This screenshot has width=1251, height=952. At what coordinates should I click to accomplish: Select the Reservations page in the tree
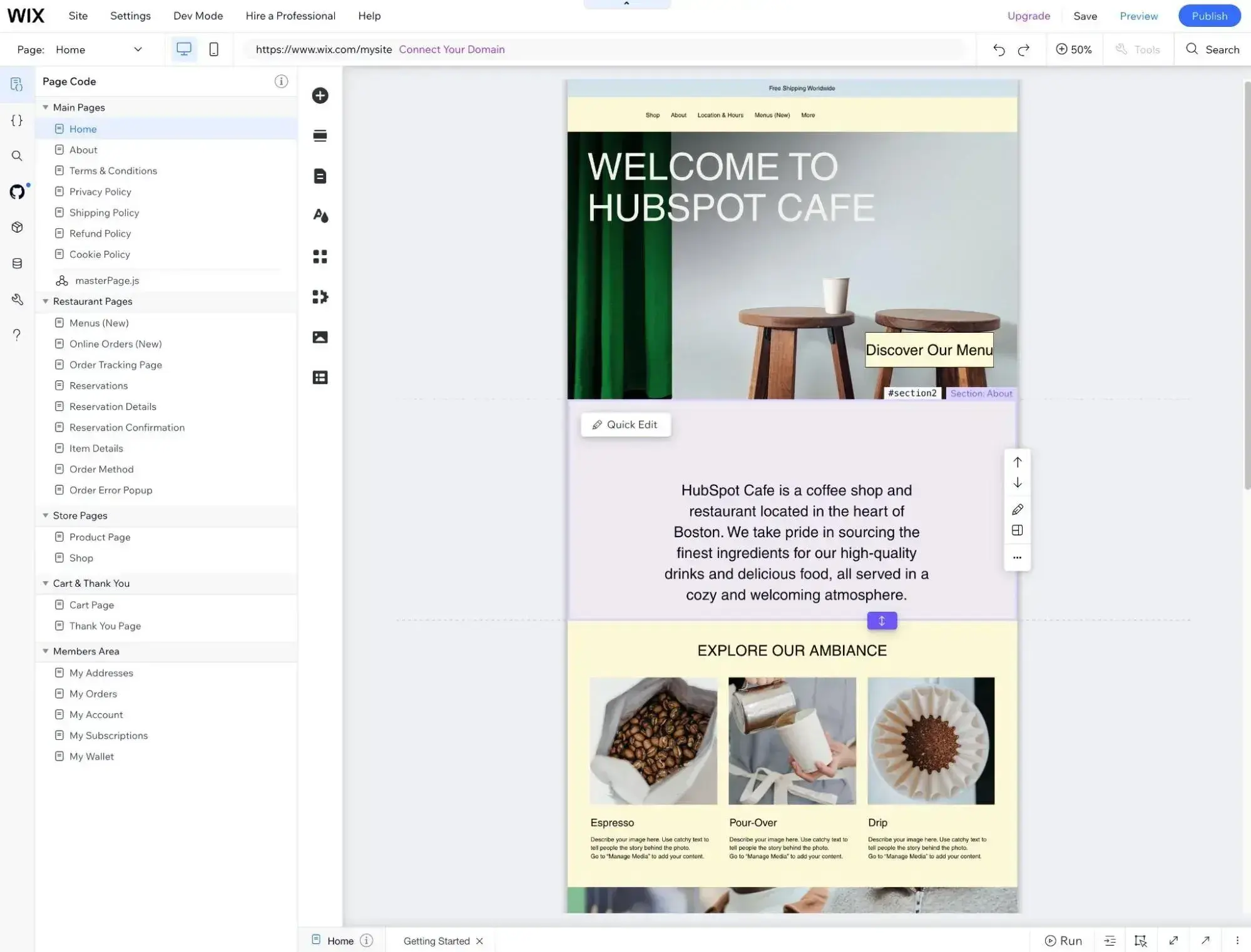click(98, 385)
